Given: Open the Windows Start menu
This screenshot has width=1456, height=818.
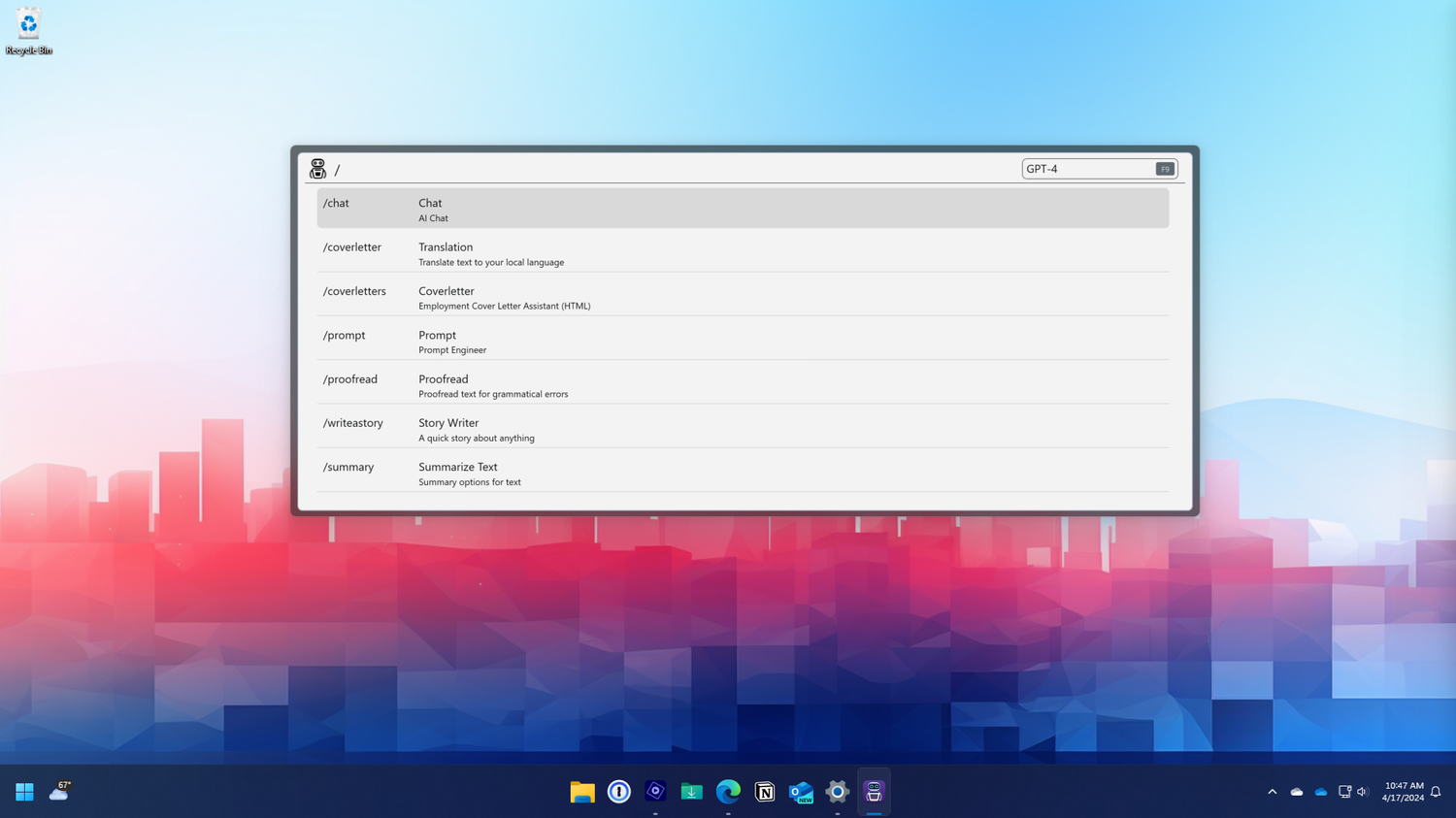Looking at the screenshot, I should [24, 792].
